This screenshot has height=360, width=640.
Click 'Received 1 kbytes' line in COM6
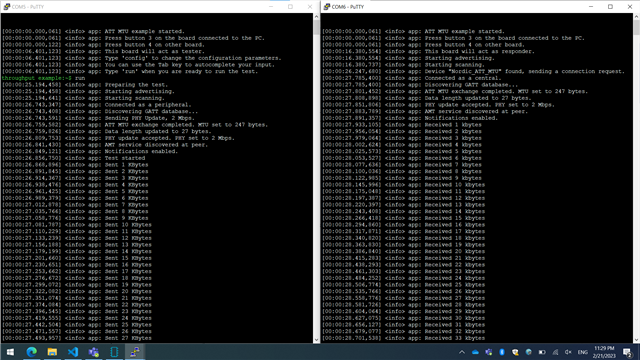click(x=402, y=125)
